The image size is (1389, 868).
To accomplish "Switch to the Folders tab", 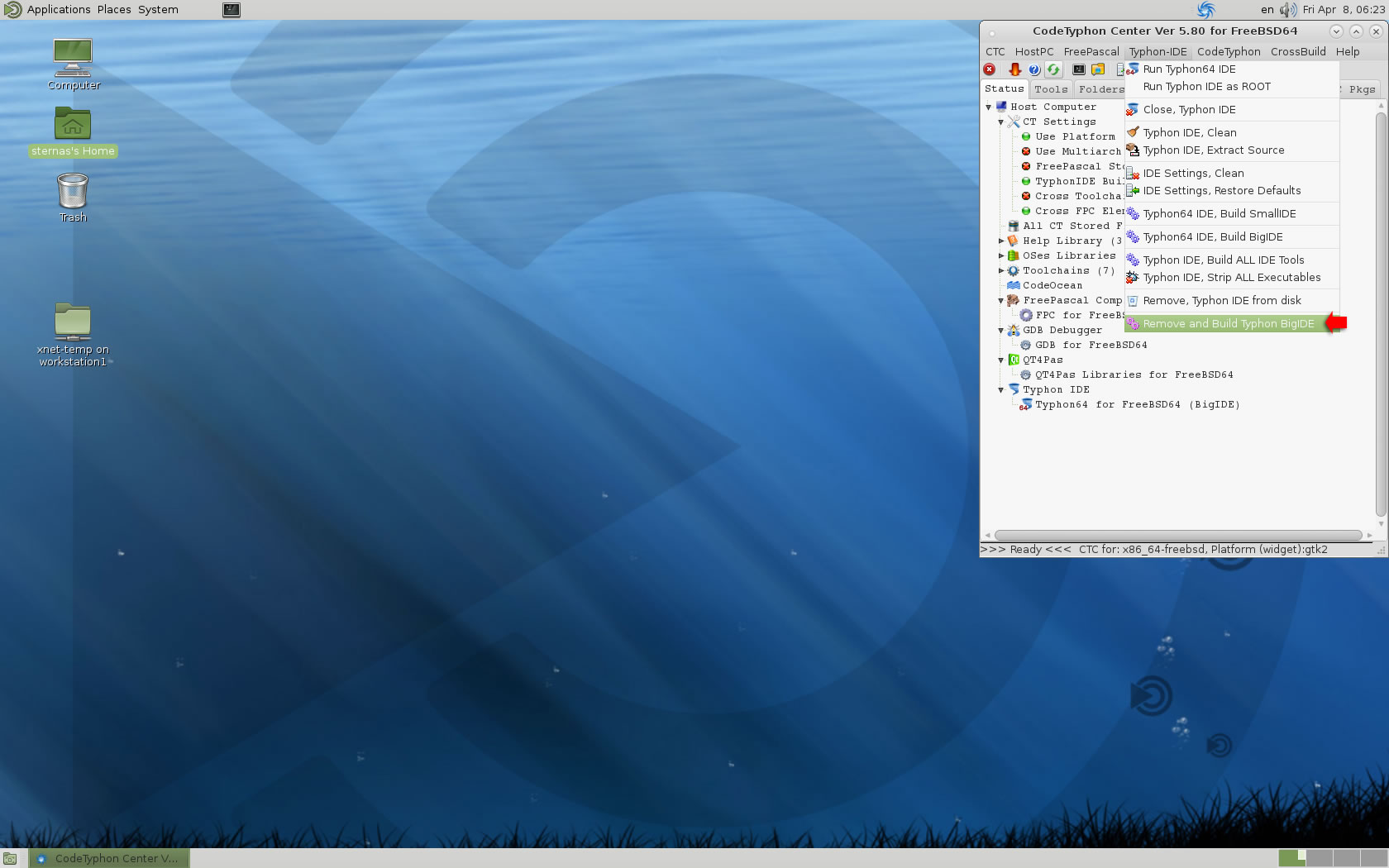I will pyautogui.click(x=1100, y=89).
